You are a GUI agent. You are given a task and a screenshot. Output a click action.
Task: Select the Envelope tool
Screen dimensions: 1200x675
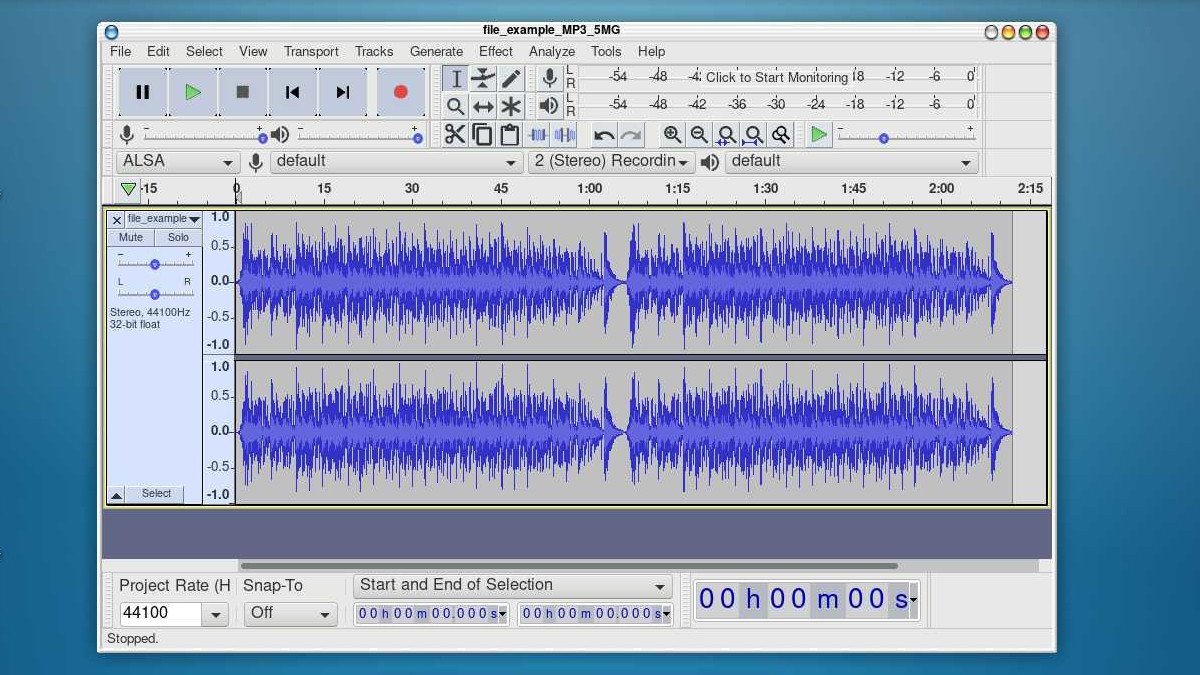(x=483, y=78)
